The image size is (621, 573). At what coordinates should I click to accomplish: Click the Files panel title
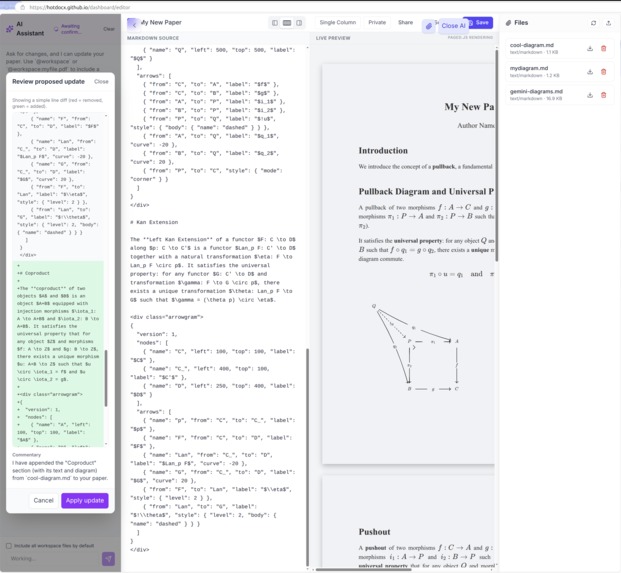[521, 23]
